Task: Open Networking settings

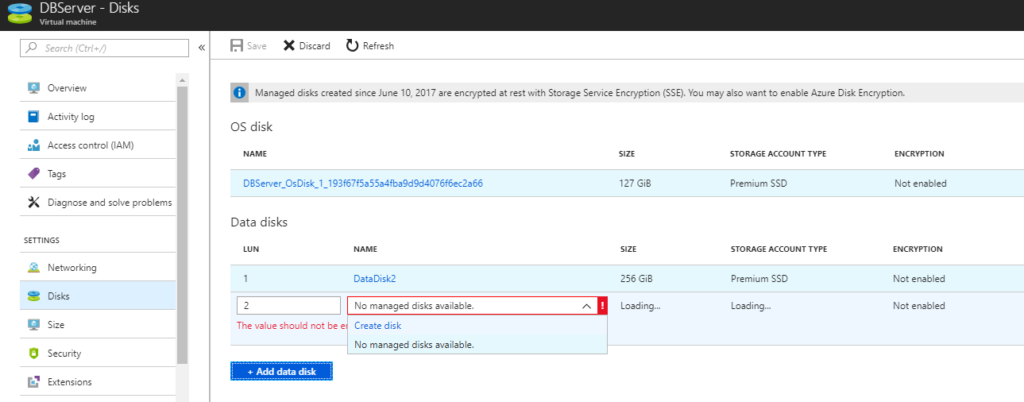Action: pos(99,268)
